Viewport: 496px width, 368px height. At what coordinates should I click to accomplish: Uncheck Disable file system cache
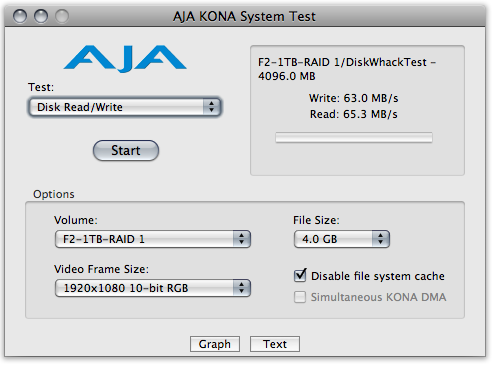tap(300, 275)
